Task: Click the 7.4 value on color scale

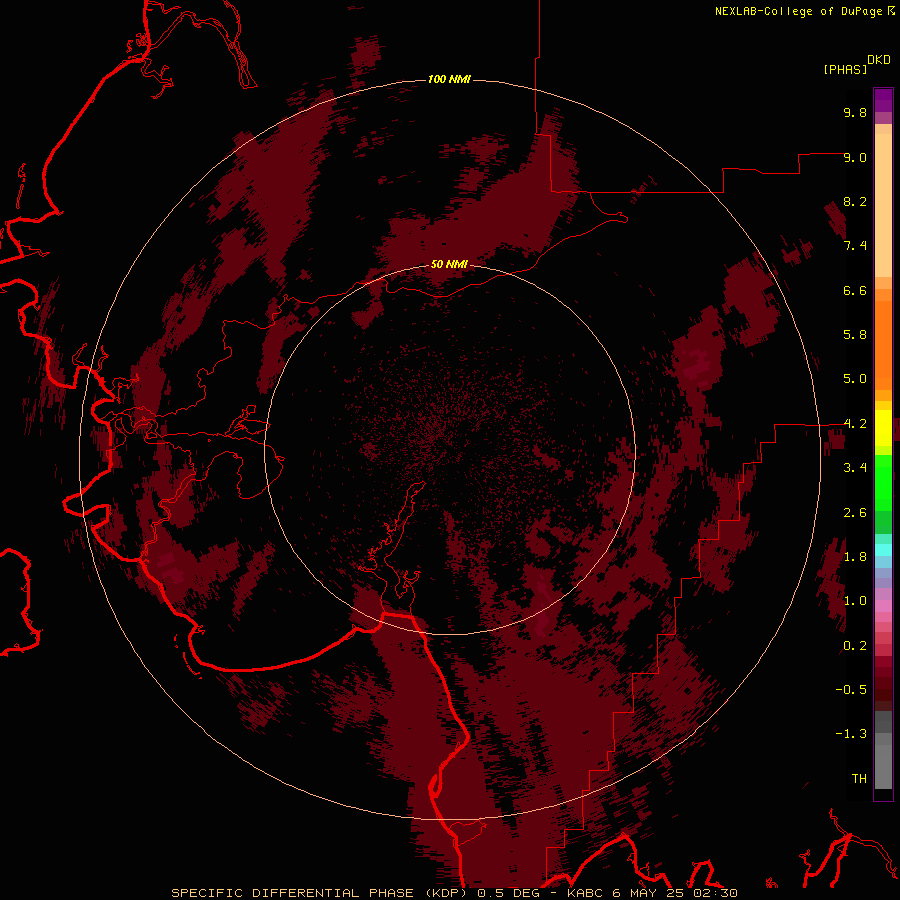Action: (x=855, y=246)
